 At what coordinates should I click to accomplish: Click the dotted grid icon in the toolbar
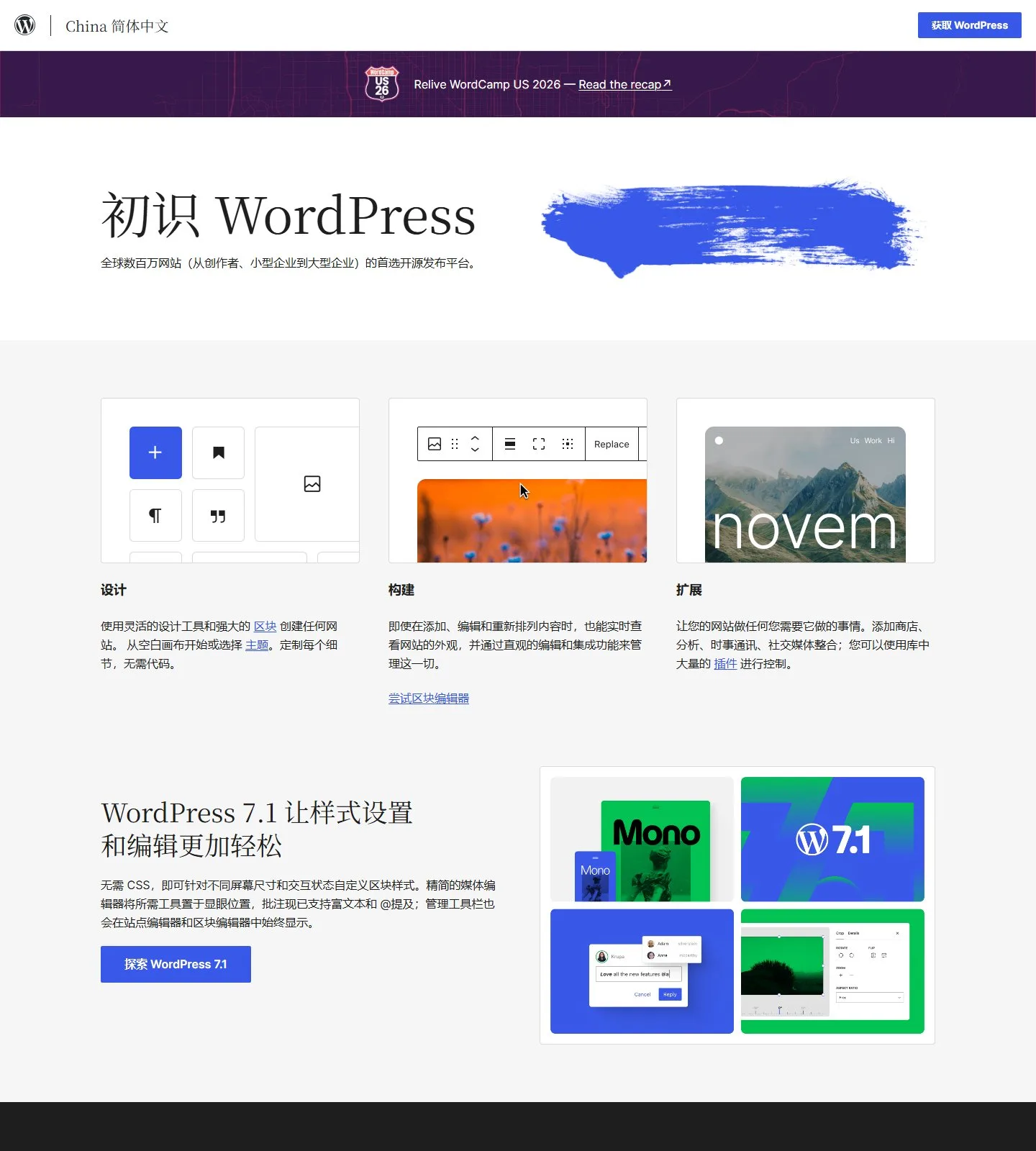click(x=568, y=444)
